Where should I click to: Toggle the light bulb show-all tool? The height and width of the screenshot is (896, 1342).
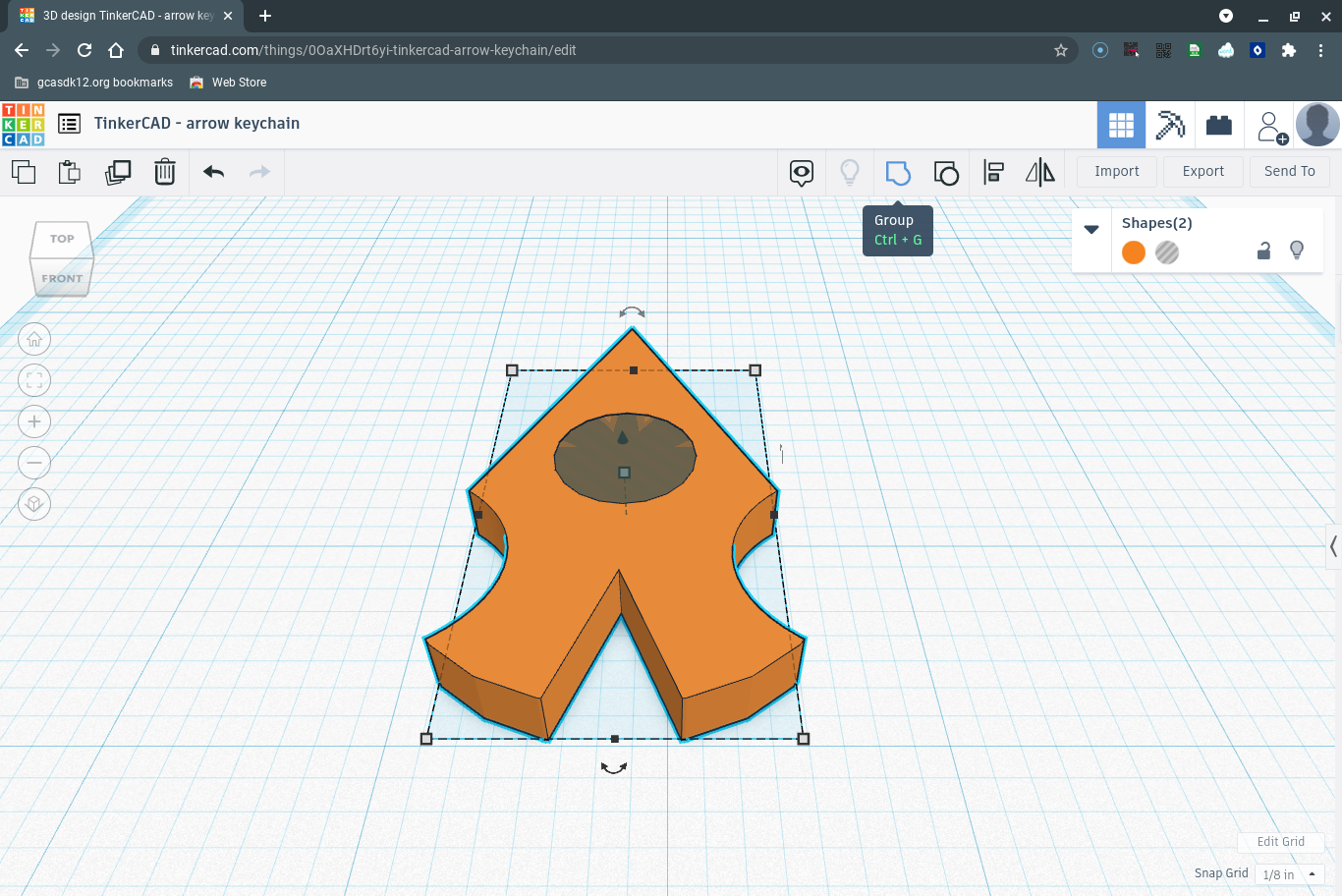850,171
